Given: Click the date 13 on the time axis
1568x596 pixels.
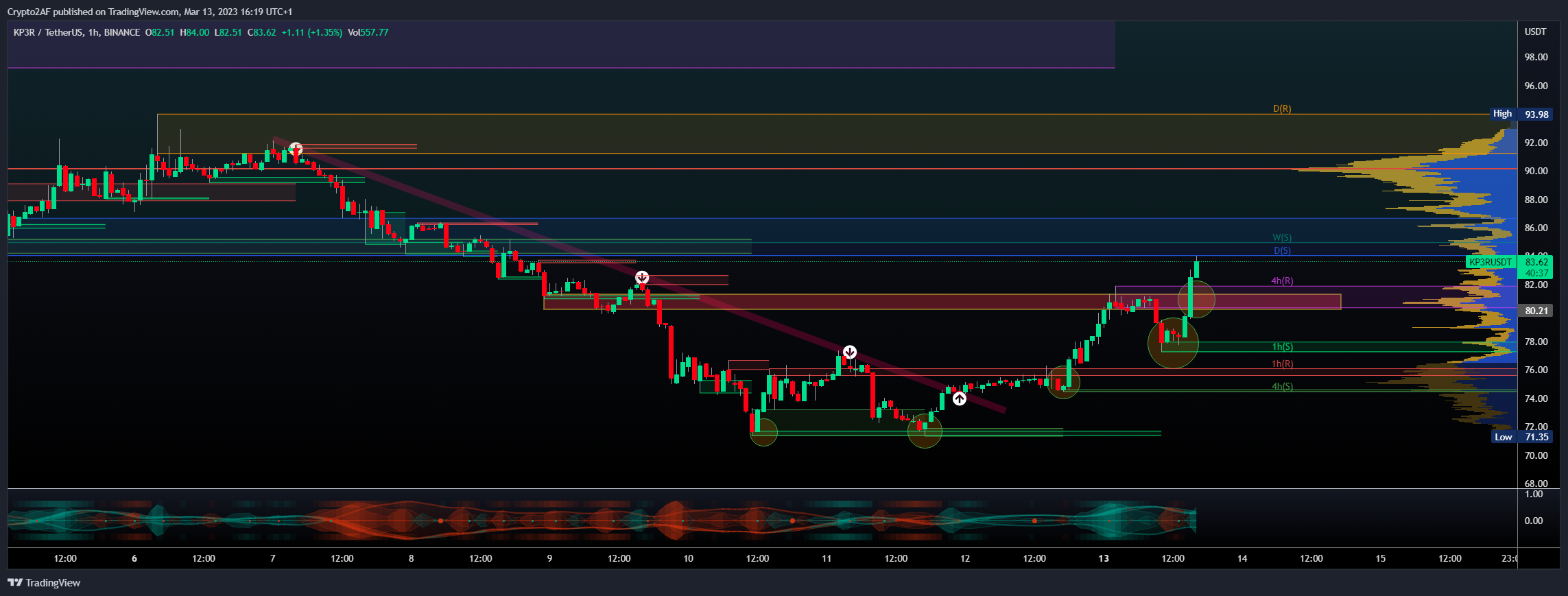Looking at the screenshot, I should [1104, 558].
